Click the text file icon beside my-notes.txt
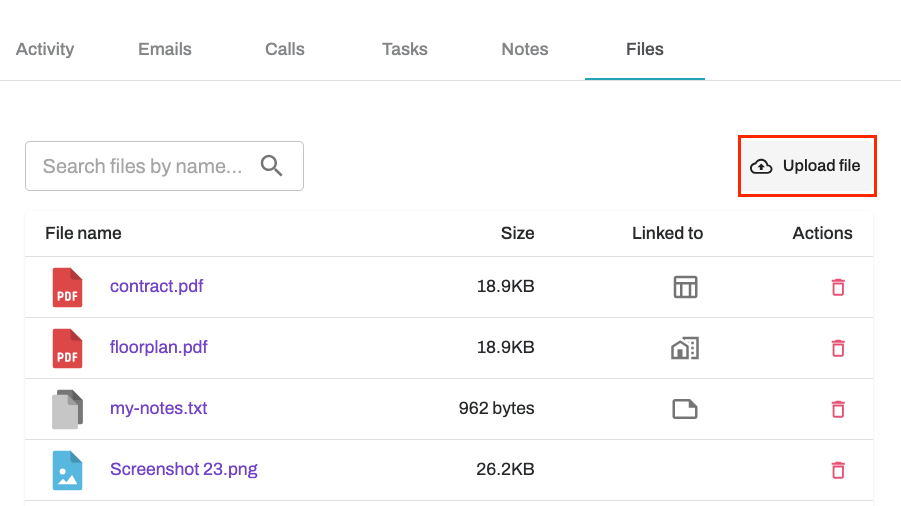 pos(67,409)
